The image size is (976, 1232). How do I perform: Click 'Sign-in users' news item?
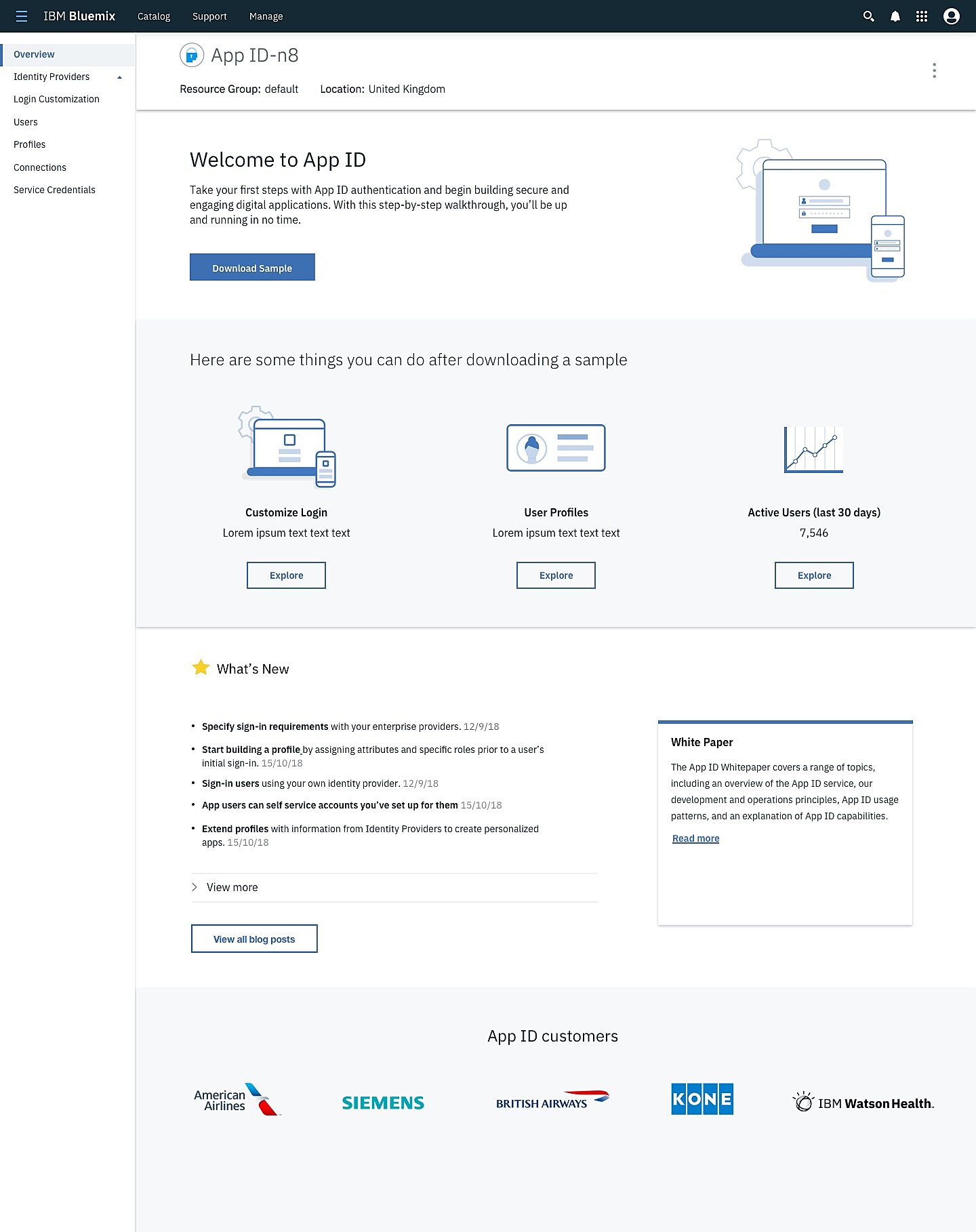(x=320, y=783)
